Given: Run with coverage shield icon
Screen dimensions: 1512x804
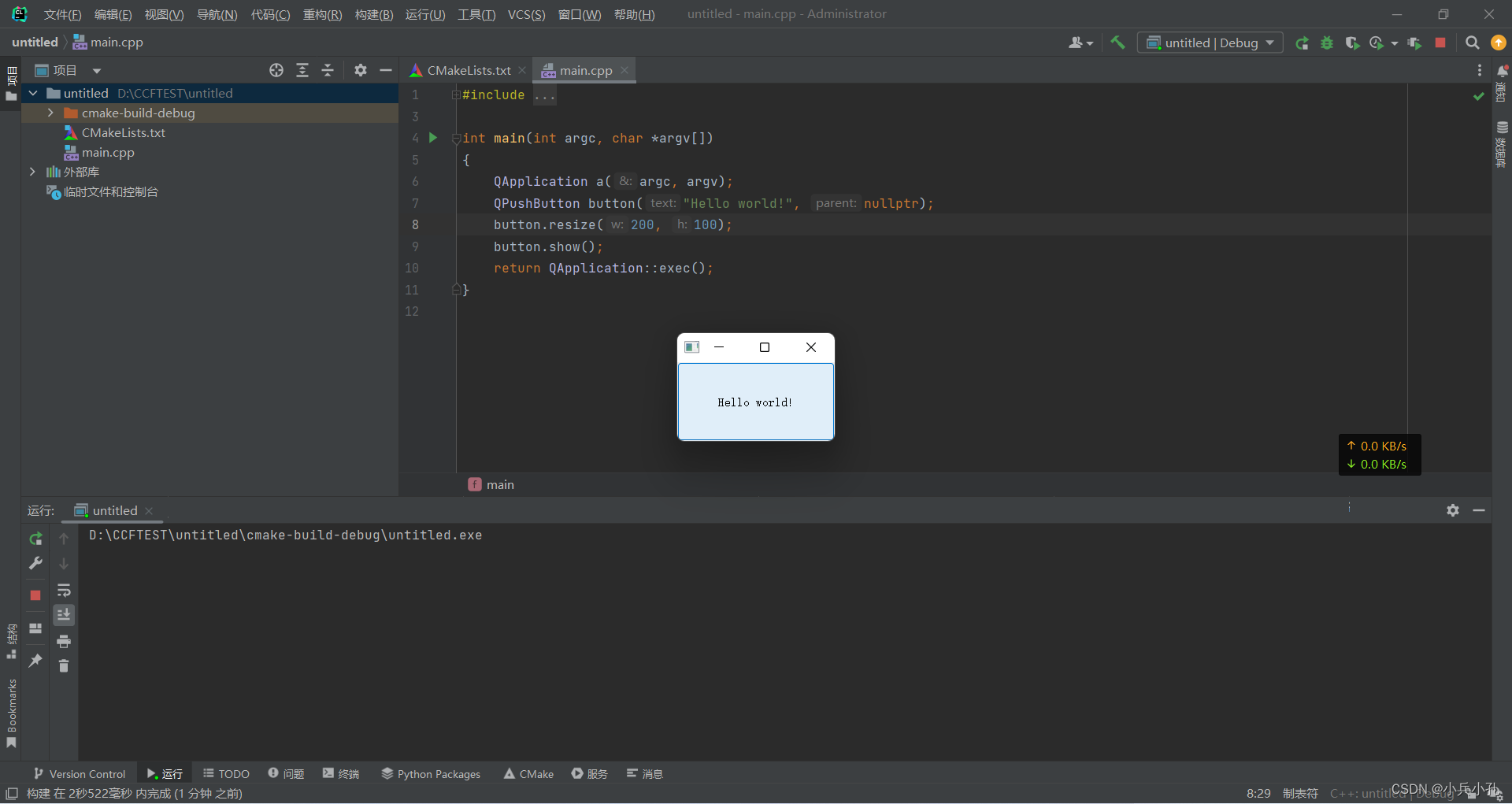Looking at the screenshot, I should (1352, 43).
